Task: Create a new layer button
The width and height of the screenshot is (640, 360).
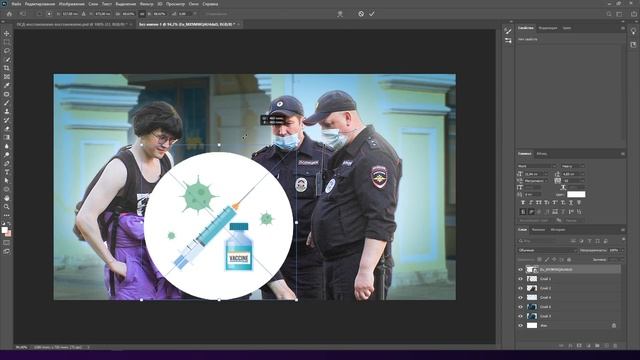Action: pos(606,346)
